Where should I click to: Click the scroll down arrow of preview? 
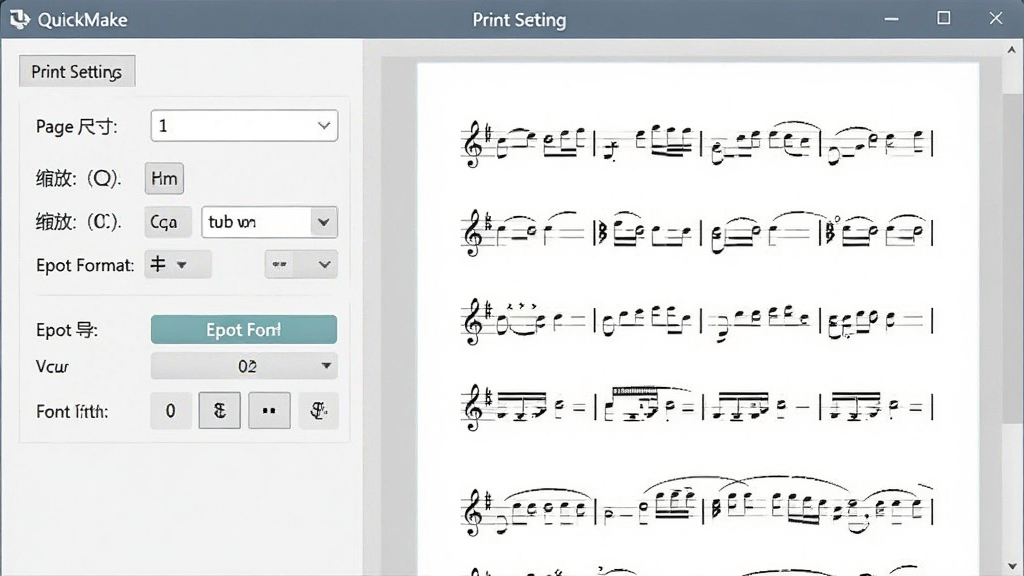[x=1012, y=566]
